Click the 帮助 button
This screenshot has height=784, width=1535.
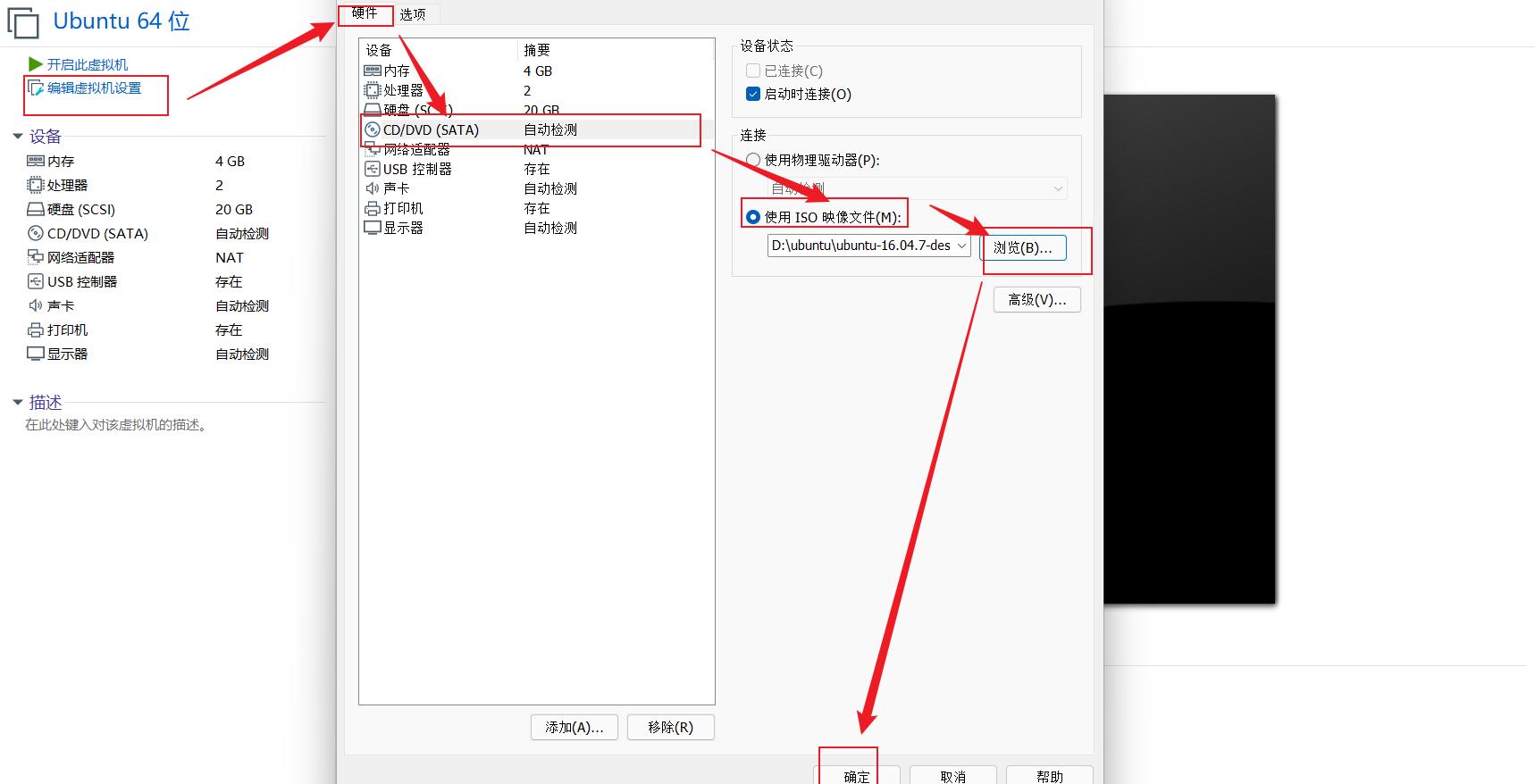point(1050,775)
